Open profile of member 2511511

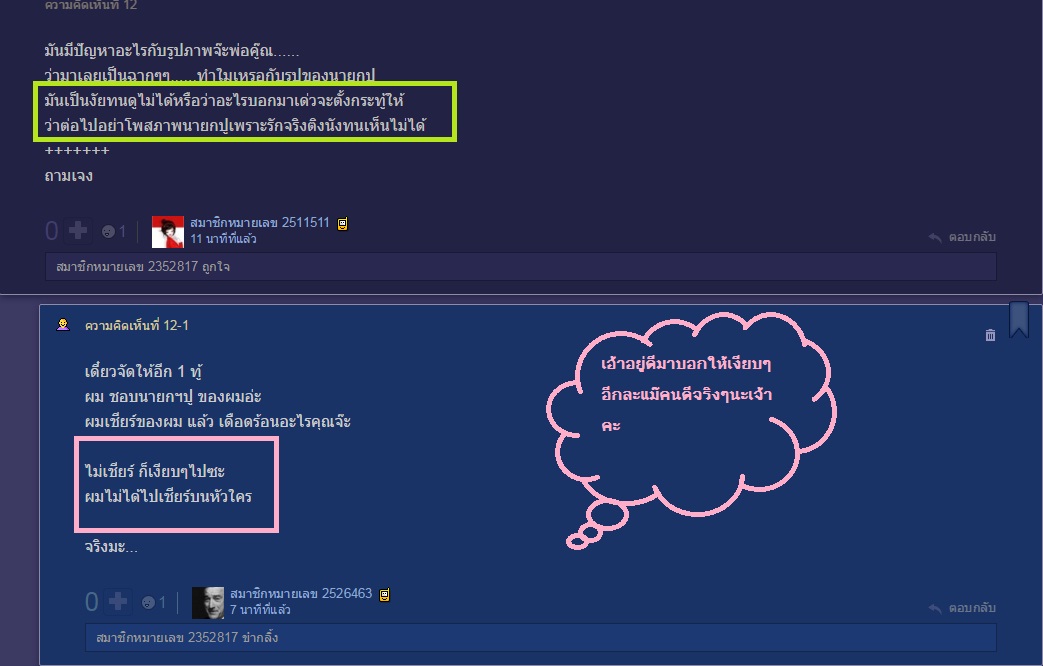(259, 223)
